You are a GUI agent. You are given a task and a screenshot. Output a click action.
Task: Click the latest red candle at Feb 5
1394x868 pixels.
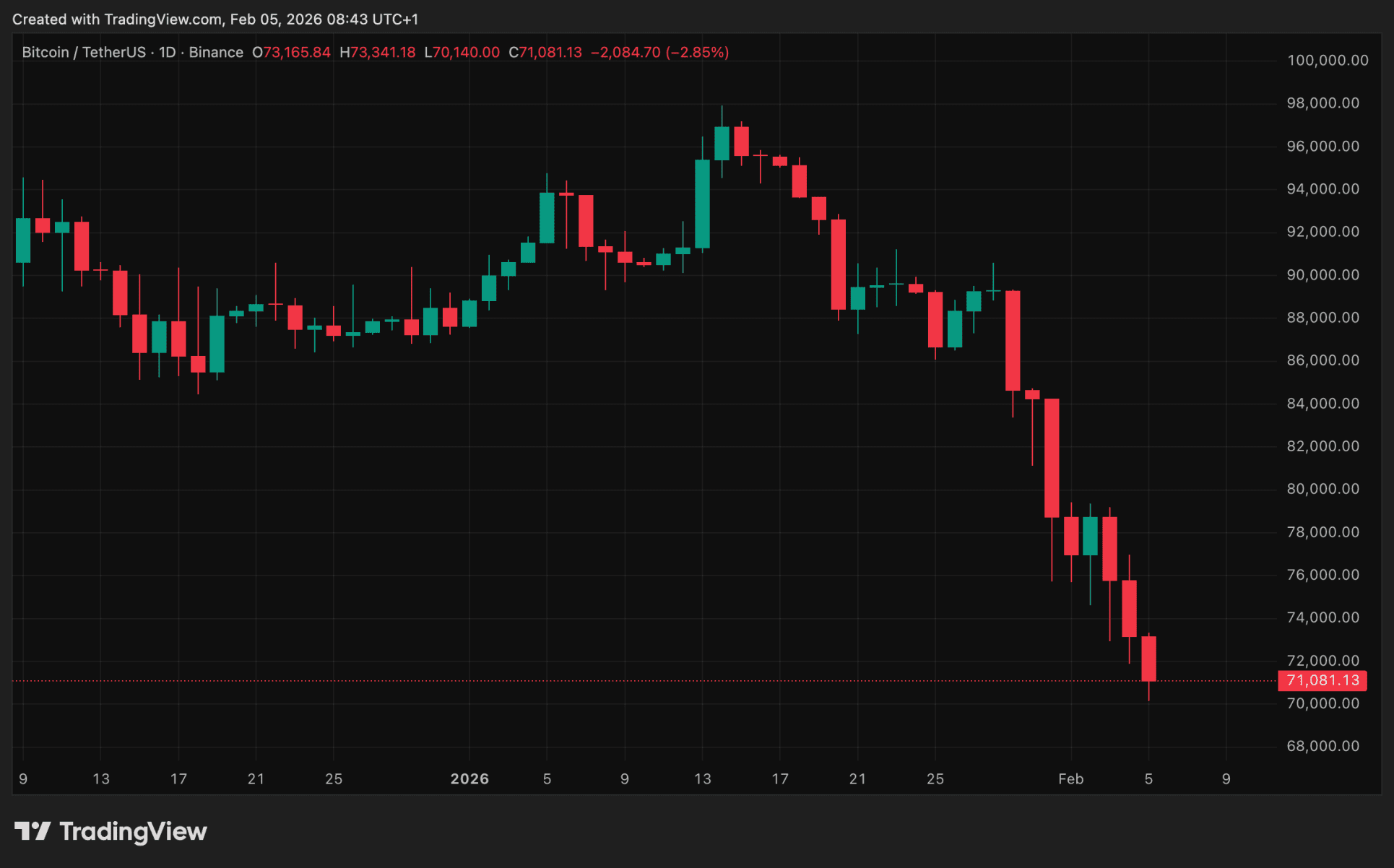[x=1148, y=658]
